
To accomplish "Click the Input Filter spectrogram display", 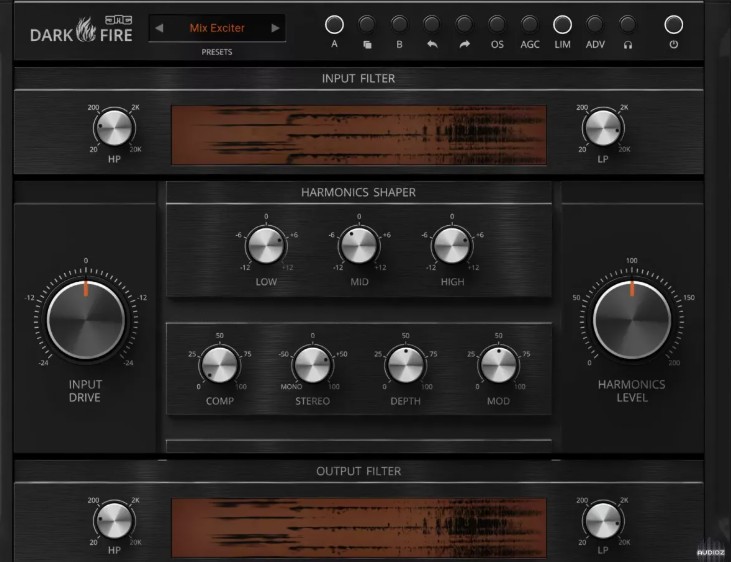I will coord(359,135).
